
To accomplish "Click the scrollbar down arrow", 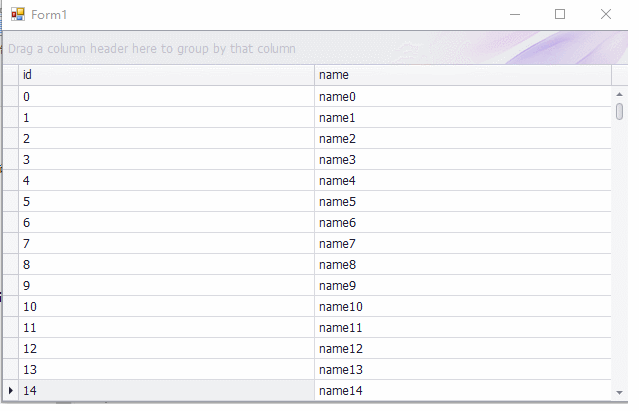I will tap(619, 393).
